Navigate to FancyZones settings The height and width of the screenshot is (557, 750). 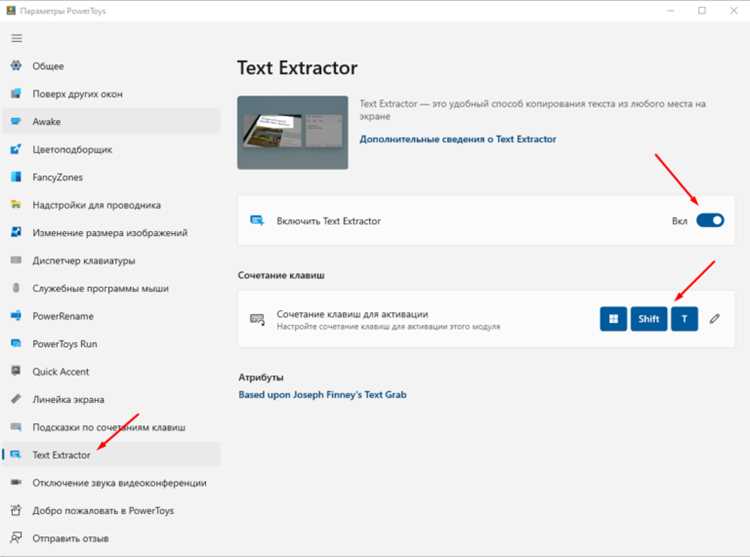coord(111,177)
